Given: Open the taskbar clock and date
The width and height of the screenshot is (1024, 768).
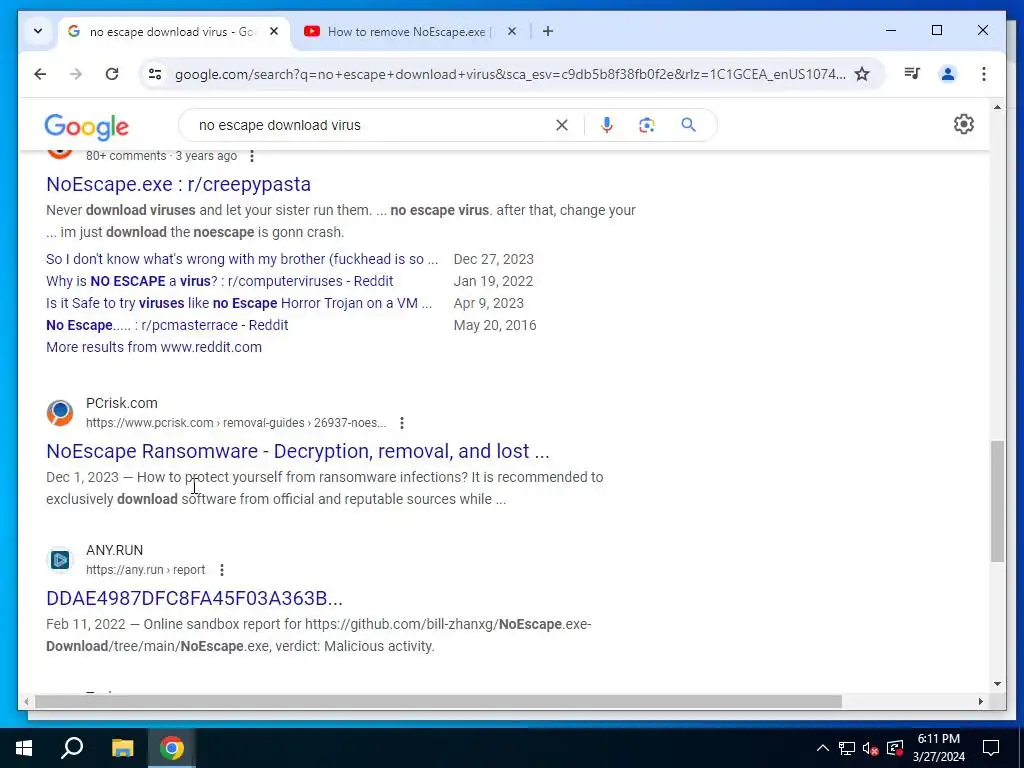Looking at the screenshot, I should (x=938, y=748).
